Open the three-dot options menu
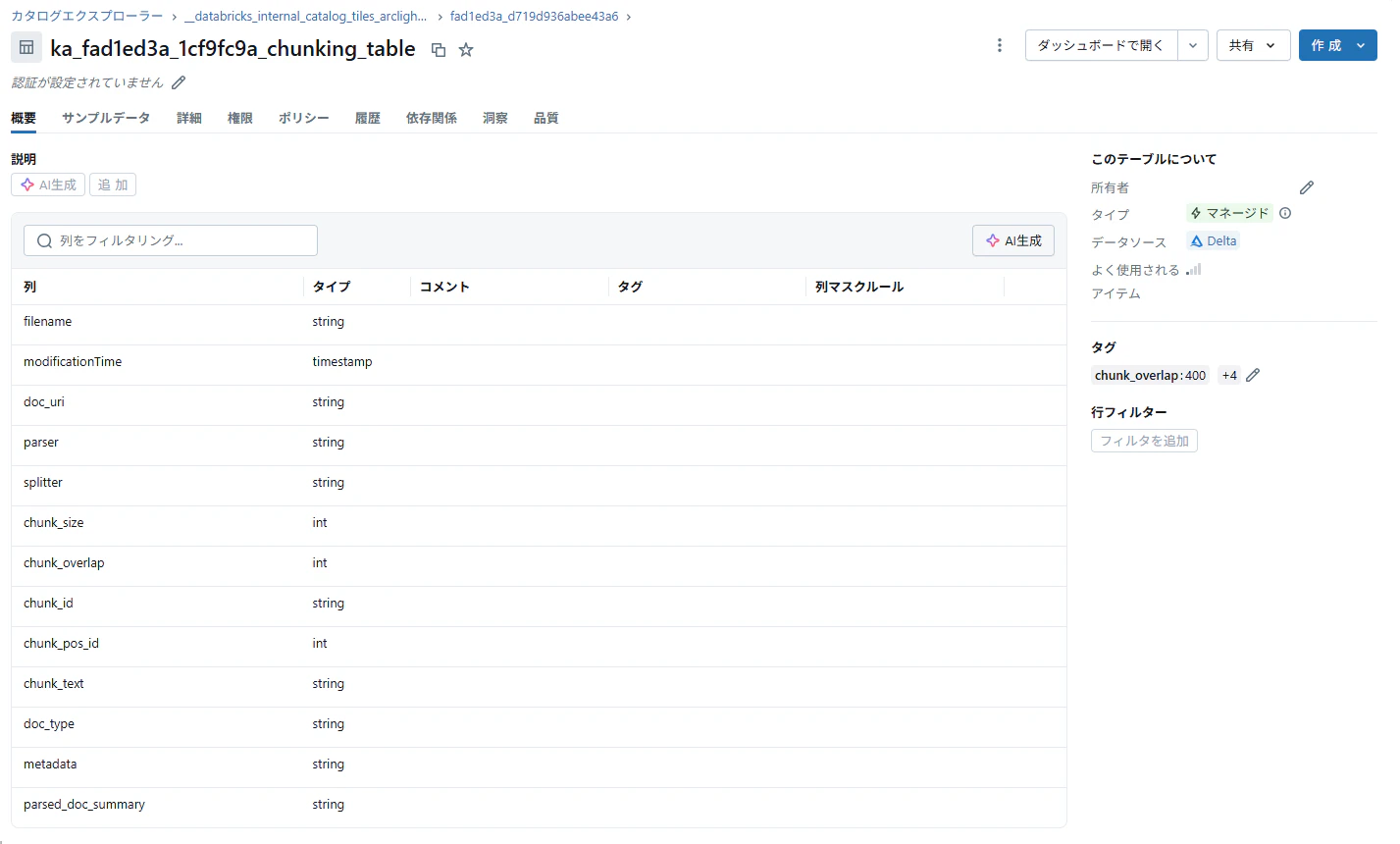Image resolution: width=1400 pixels, height=844 pixels. point(999,45)
